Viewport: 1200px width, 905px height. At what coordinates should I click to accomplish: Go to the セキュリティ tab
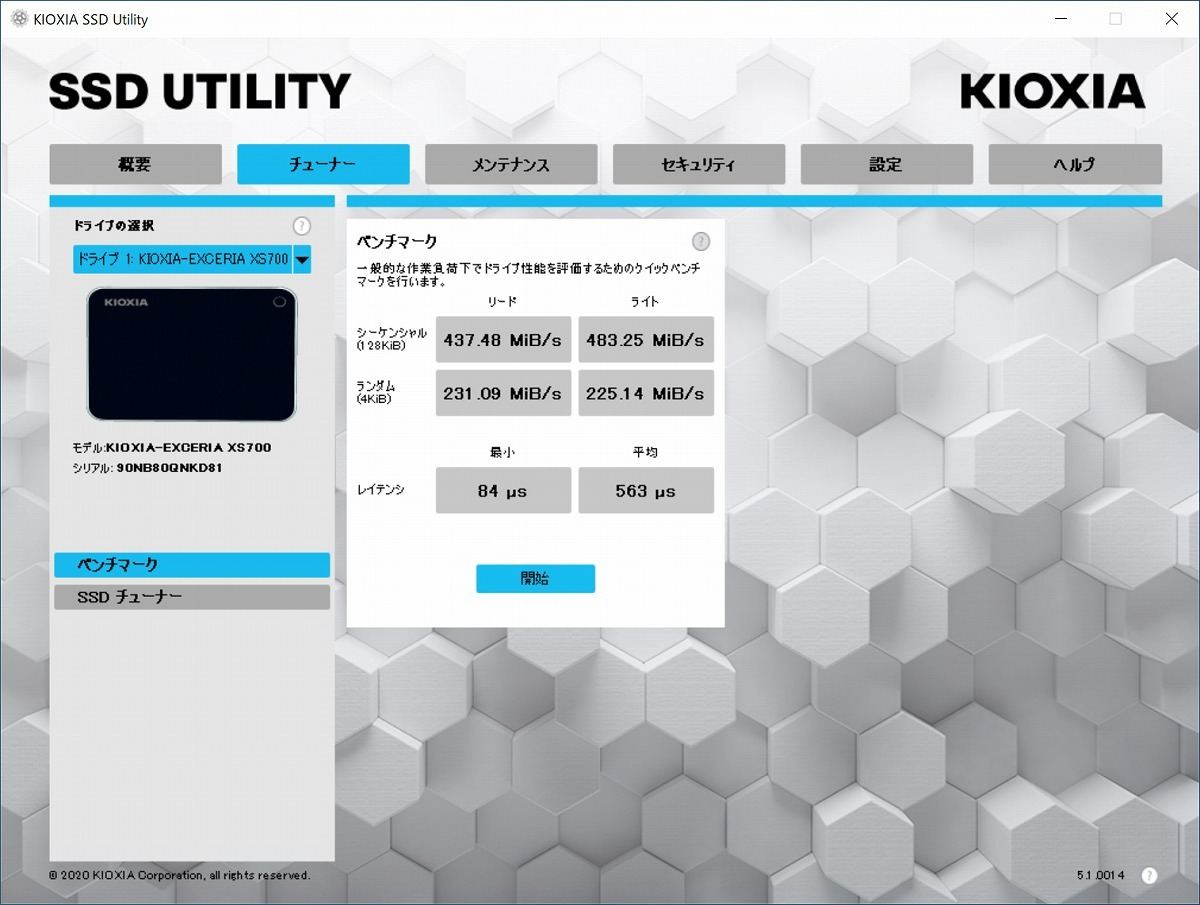pos(699,165)
